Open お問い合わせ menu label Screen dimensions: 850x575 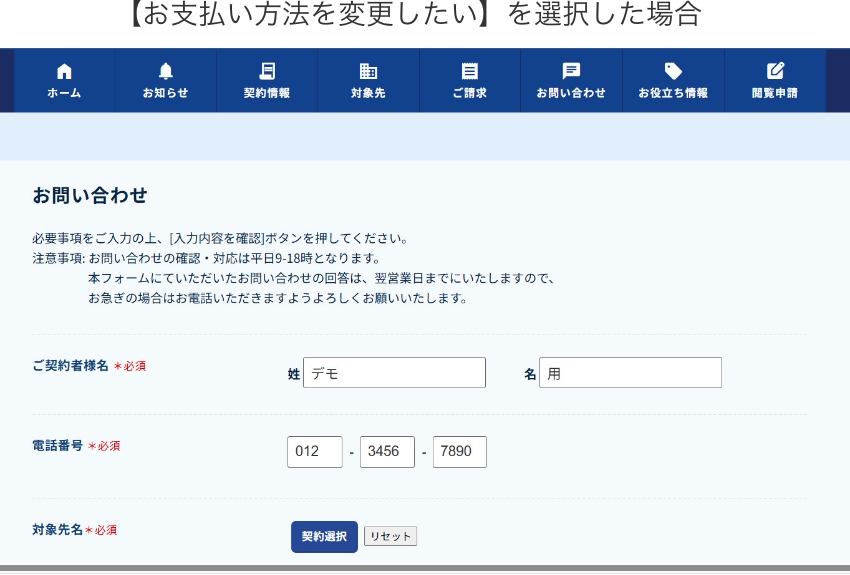click(571, 93)
